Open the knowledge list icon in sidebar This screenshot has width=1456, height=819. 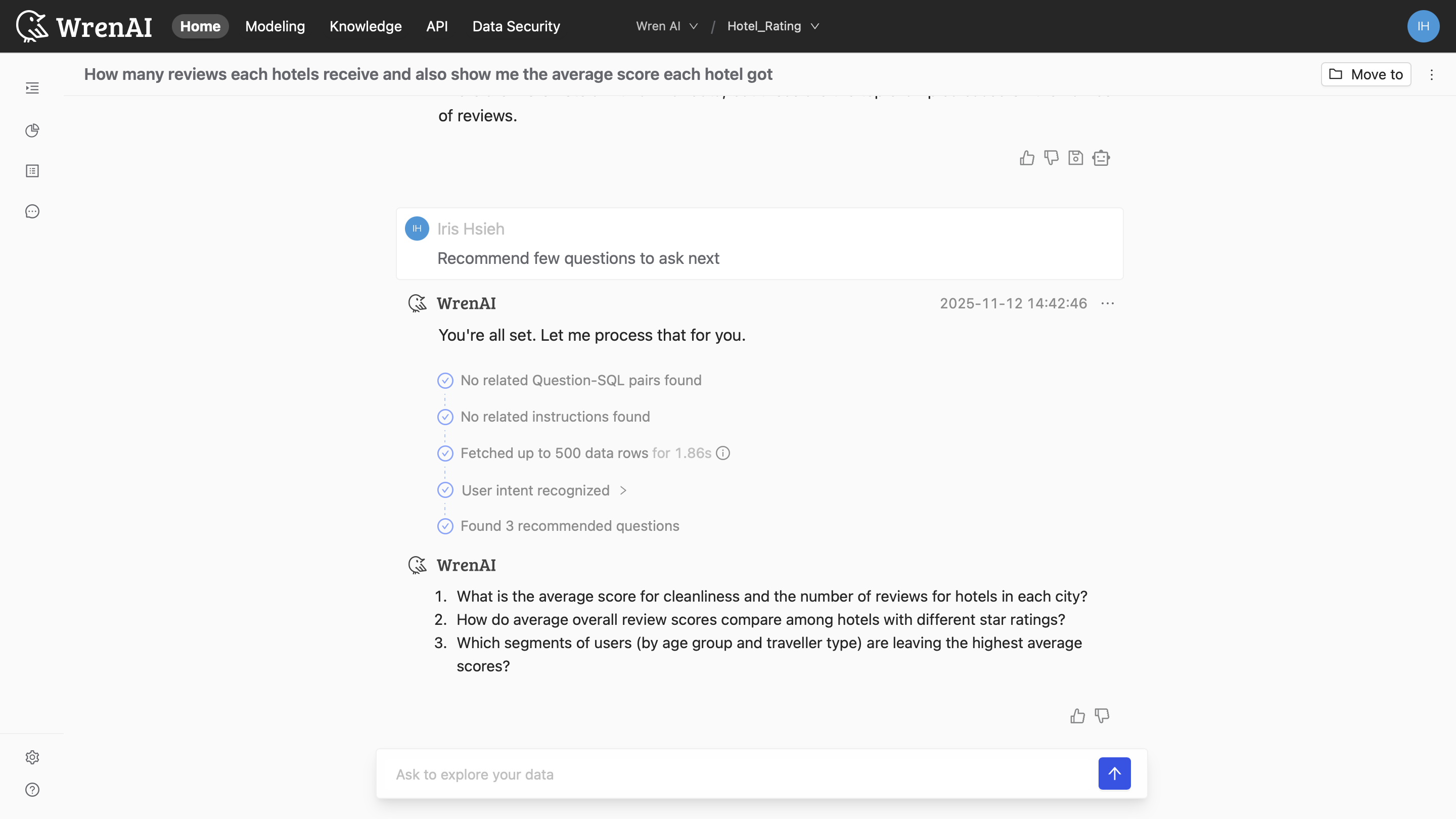pos(32,171)
